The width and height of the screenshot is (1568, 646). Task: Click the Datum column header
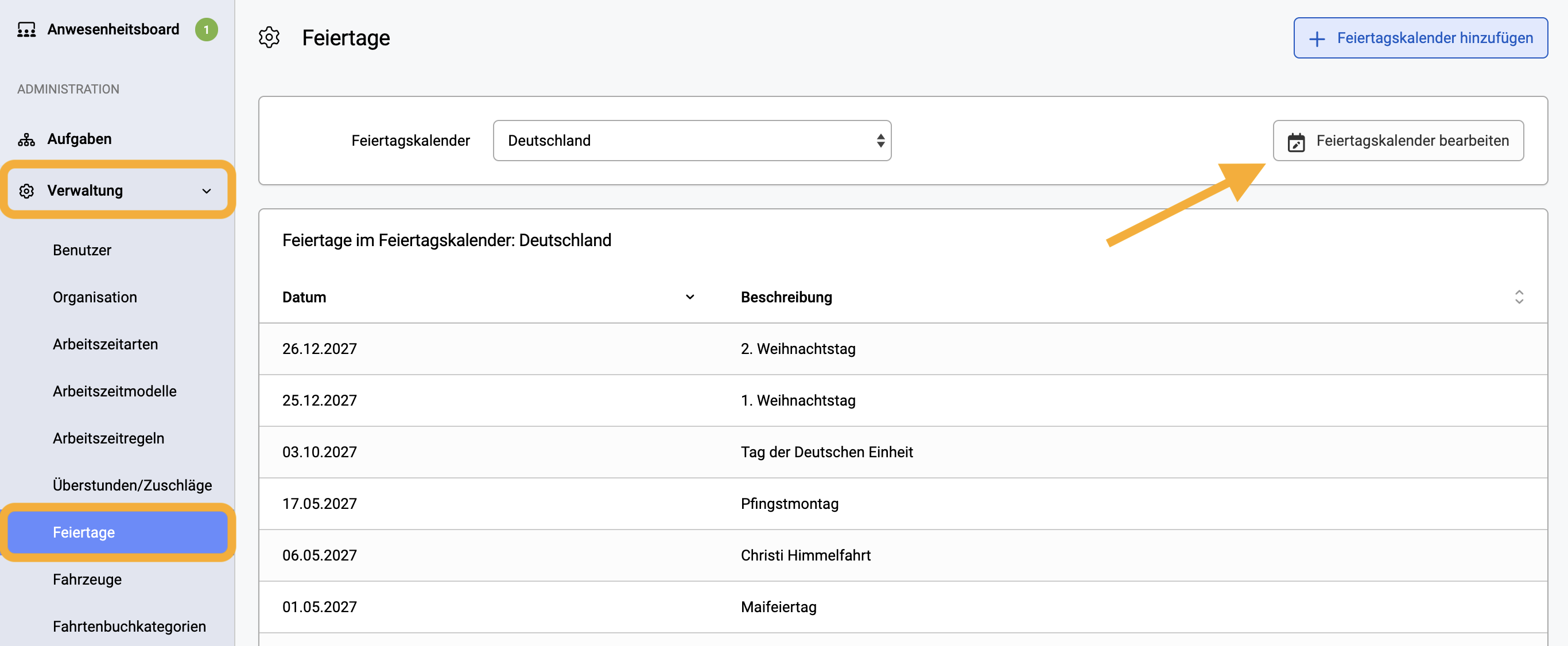pos(304,297)
